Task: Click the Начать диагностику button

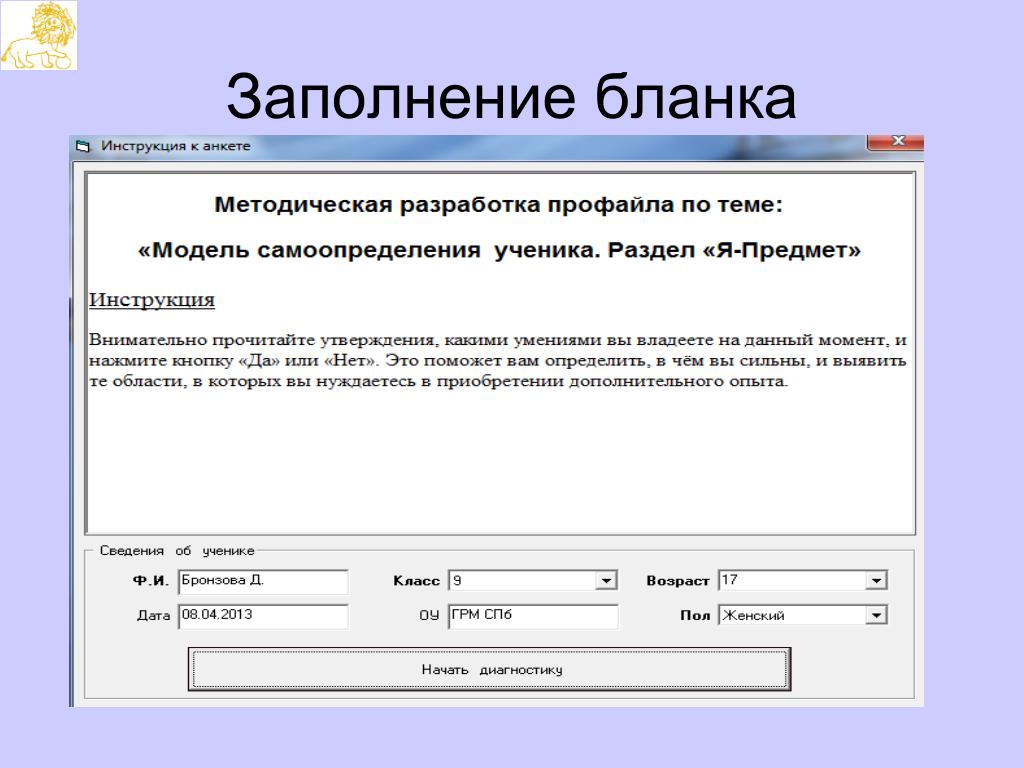Action: click(489, 669)
